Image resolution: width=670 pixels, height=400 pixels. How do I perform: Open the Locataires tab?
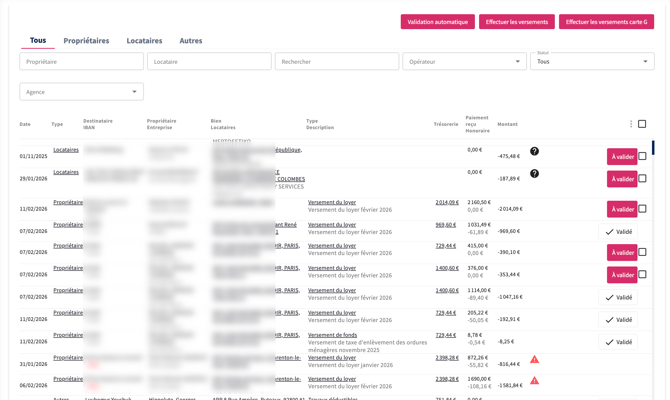pos(144,41)
